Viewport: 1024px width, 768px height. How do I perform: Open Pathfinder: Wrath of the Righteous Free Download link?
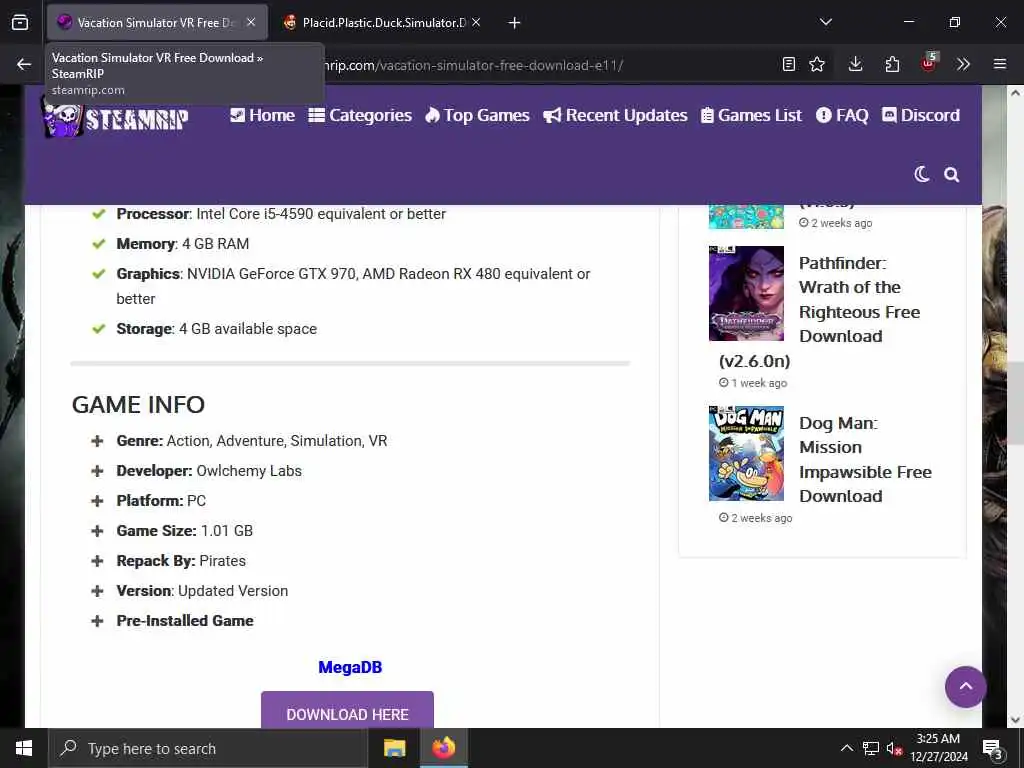[859, 300]
